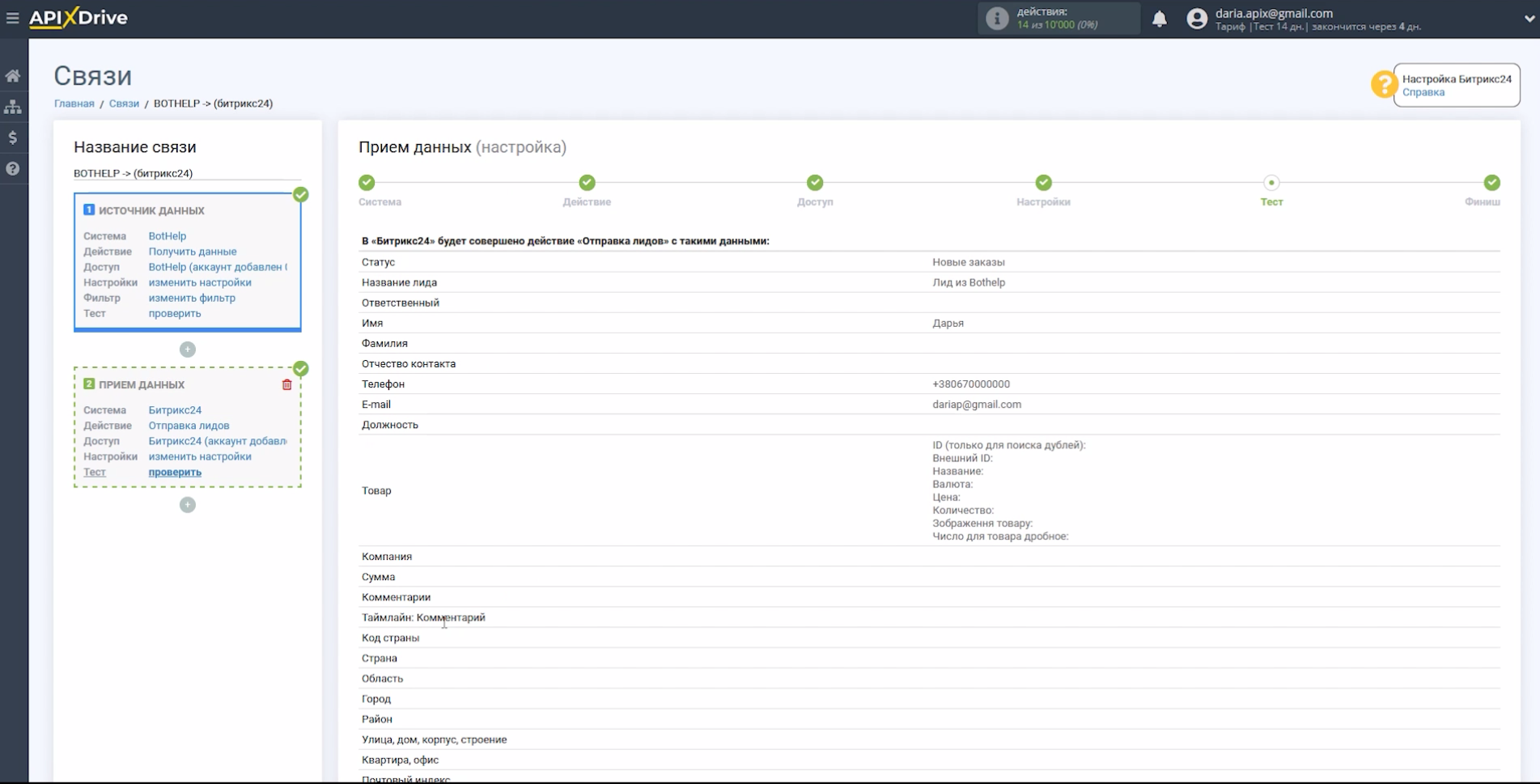Click the Улица, дом, корпус row label

click(435, 740)
